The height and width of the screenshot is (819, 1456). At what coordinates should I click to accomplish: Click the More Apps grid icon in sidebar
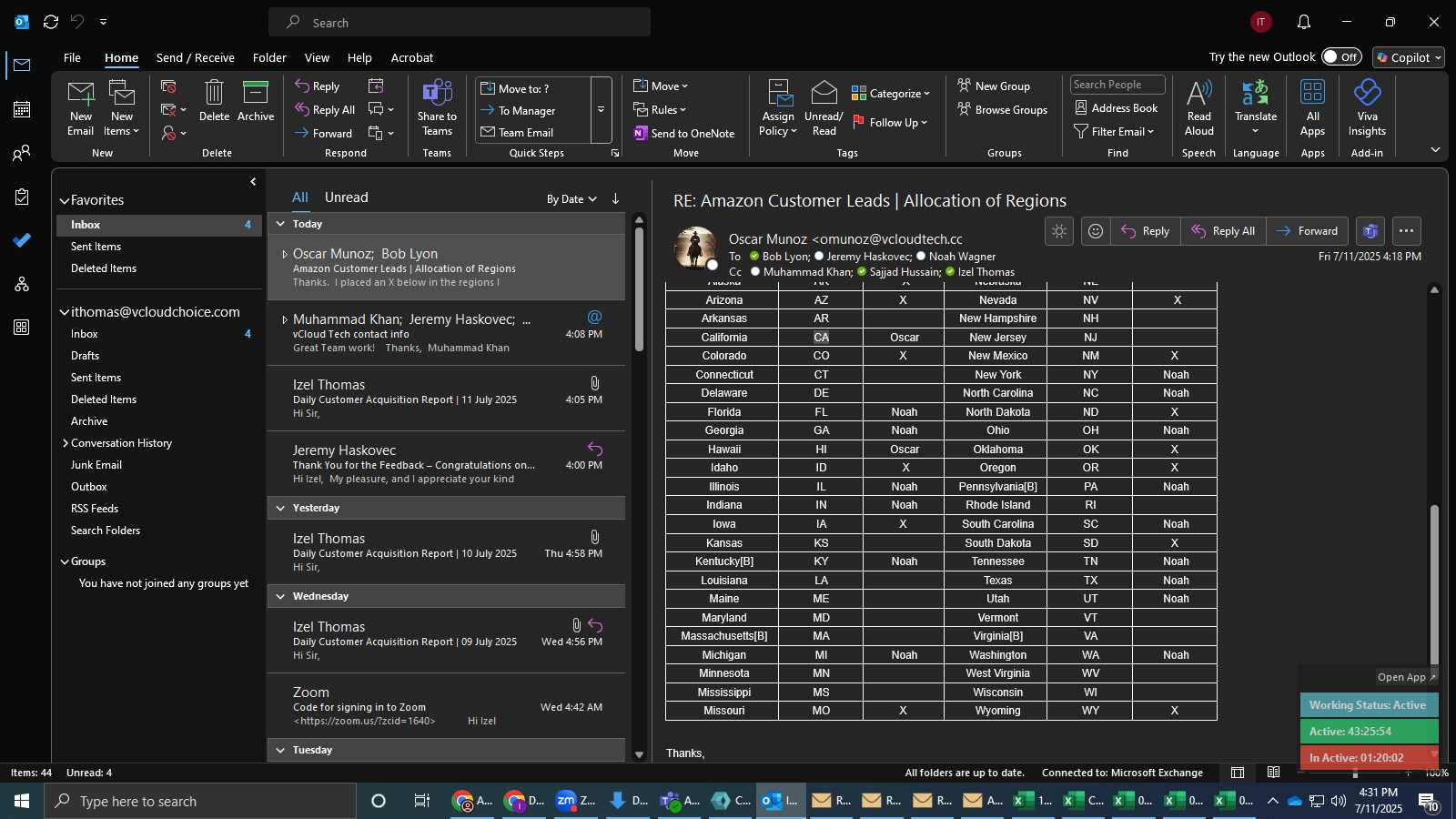22,328
